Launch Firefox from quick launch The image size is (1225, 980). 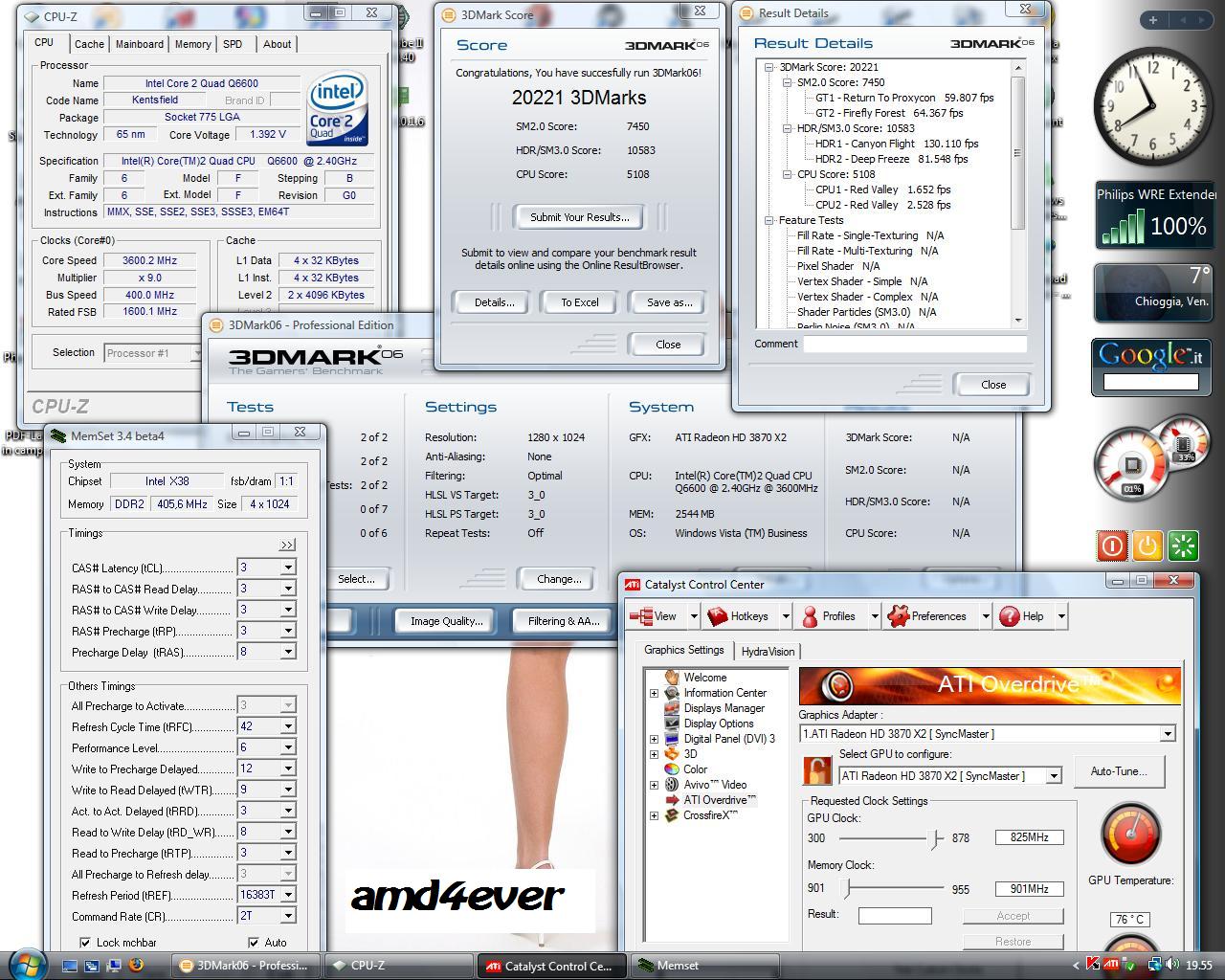(136, 965)
